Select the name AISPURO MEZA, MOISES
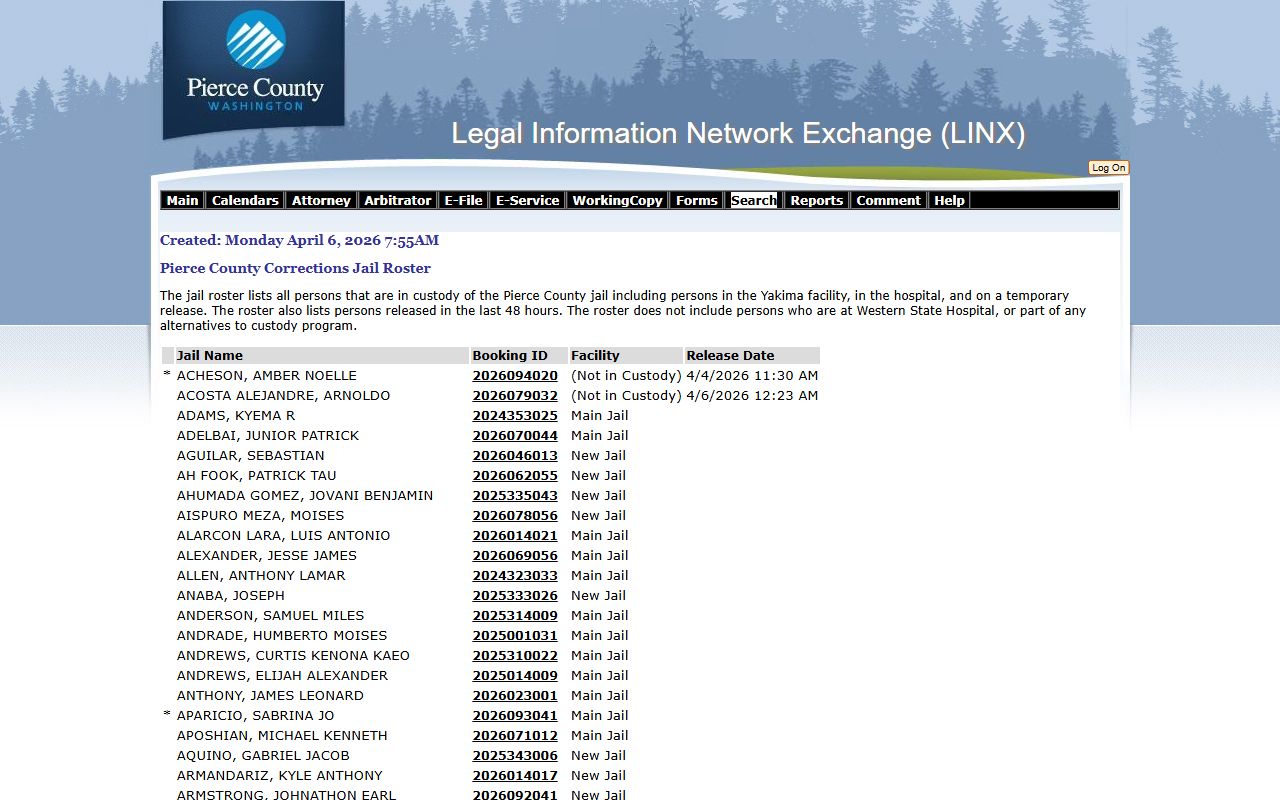 pos(261,516)
